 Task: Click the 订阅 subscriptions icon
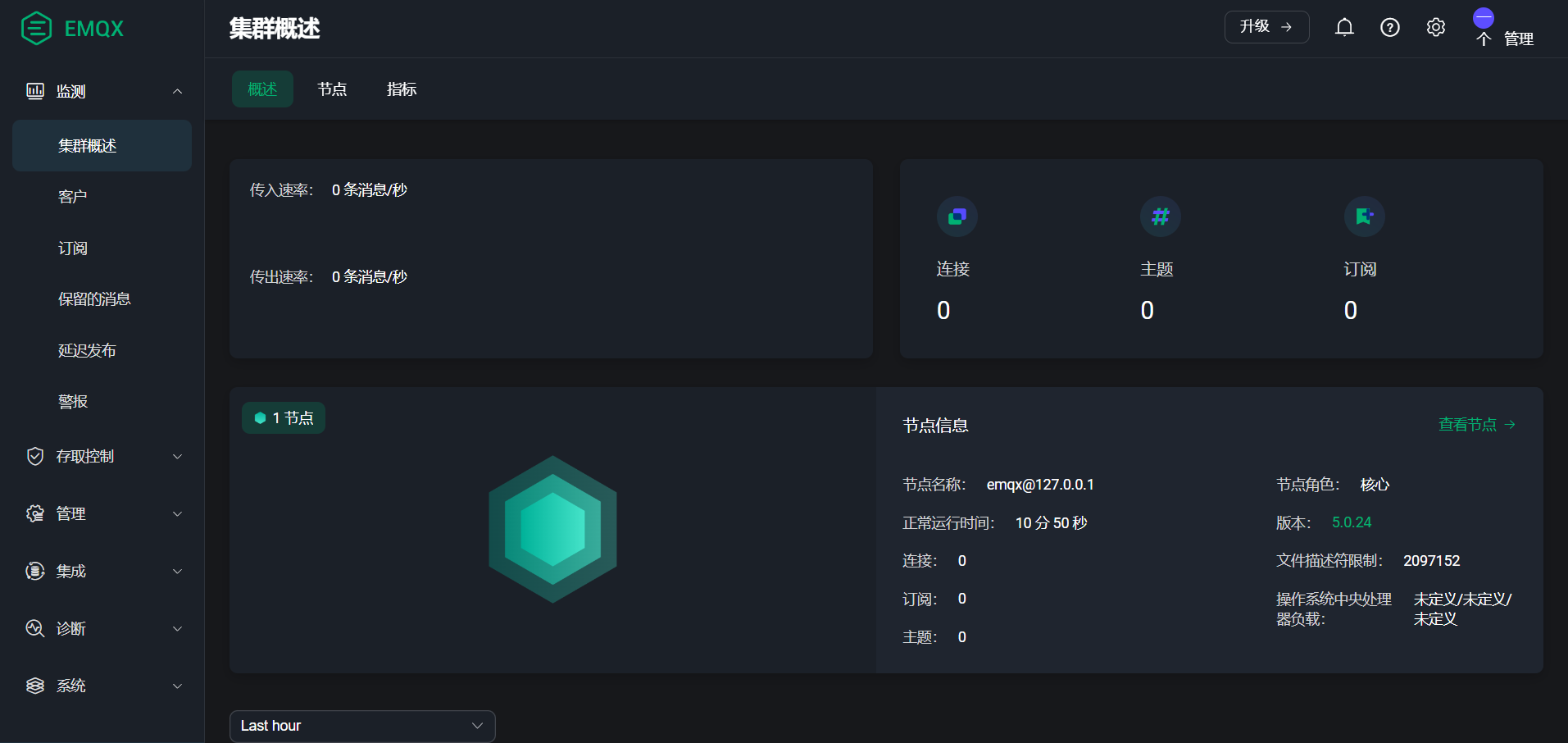1364,217
